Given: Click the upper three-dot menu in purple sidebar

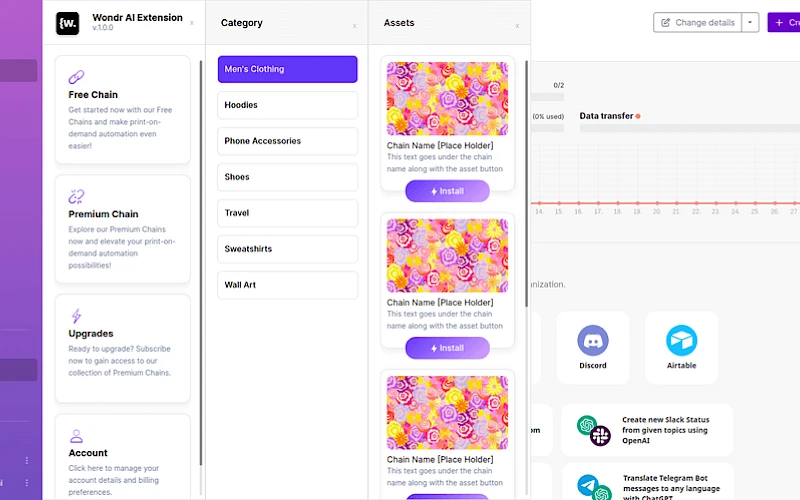Looking at the screenshot, I should coord(27,461).
